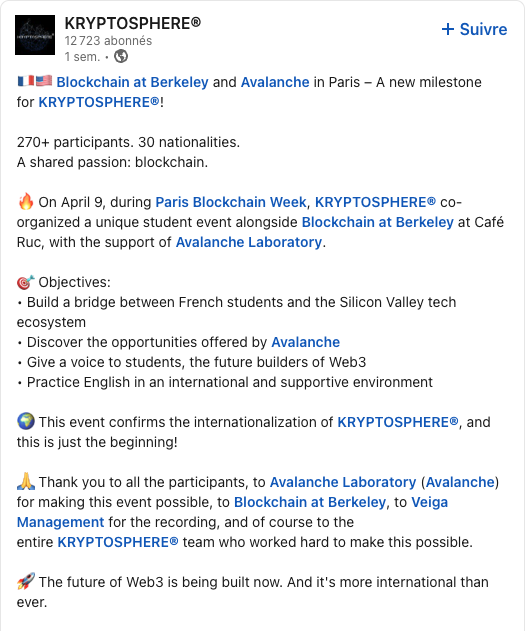Open Avalanche Laboratory link in thank-you paragraph
The image size is (528, 631).
(x=343, y=482)
